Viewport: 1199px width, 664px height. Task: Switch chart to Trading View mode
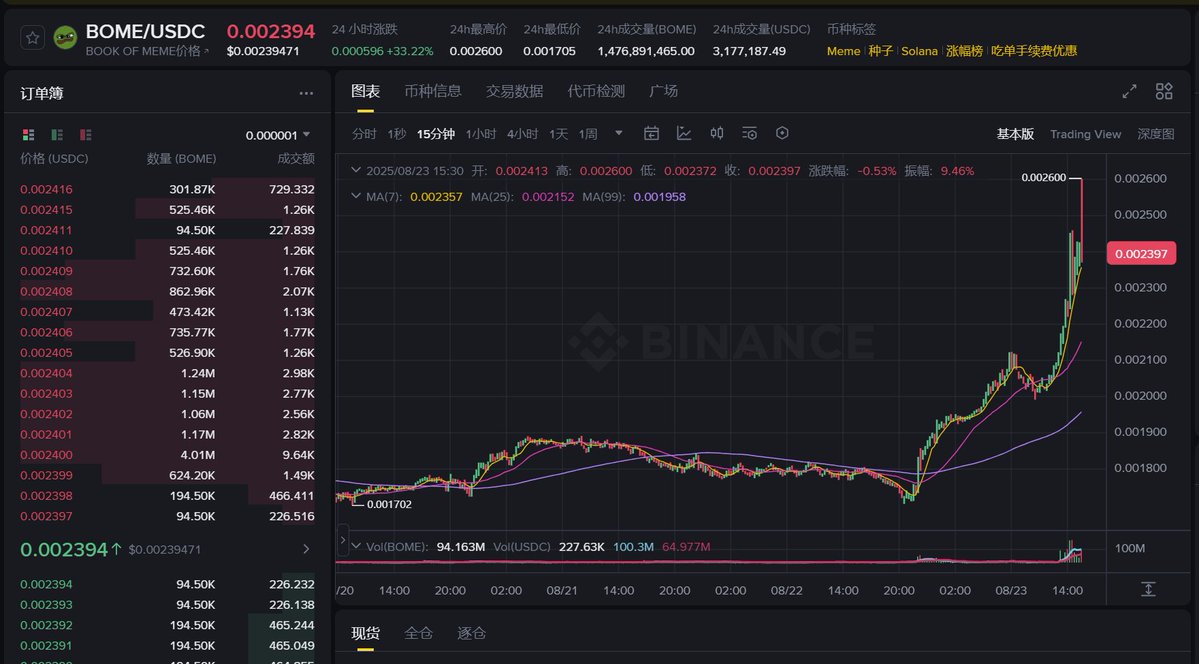click(1085, 134)
